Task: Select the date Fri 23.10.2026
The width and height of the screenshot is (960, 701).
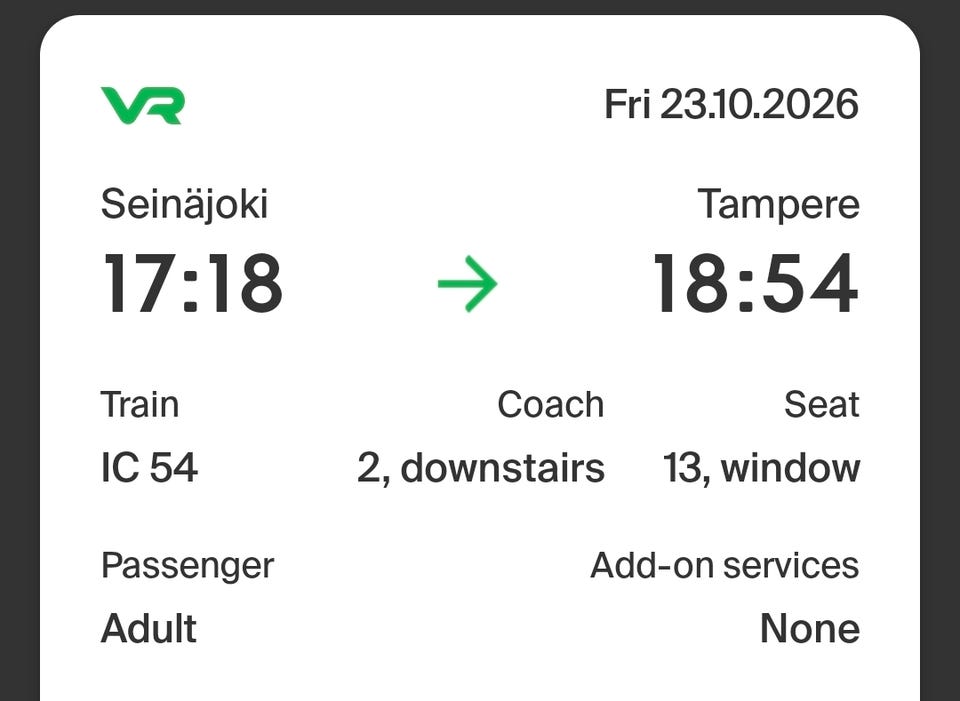Action: [x=732, y=104]
